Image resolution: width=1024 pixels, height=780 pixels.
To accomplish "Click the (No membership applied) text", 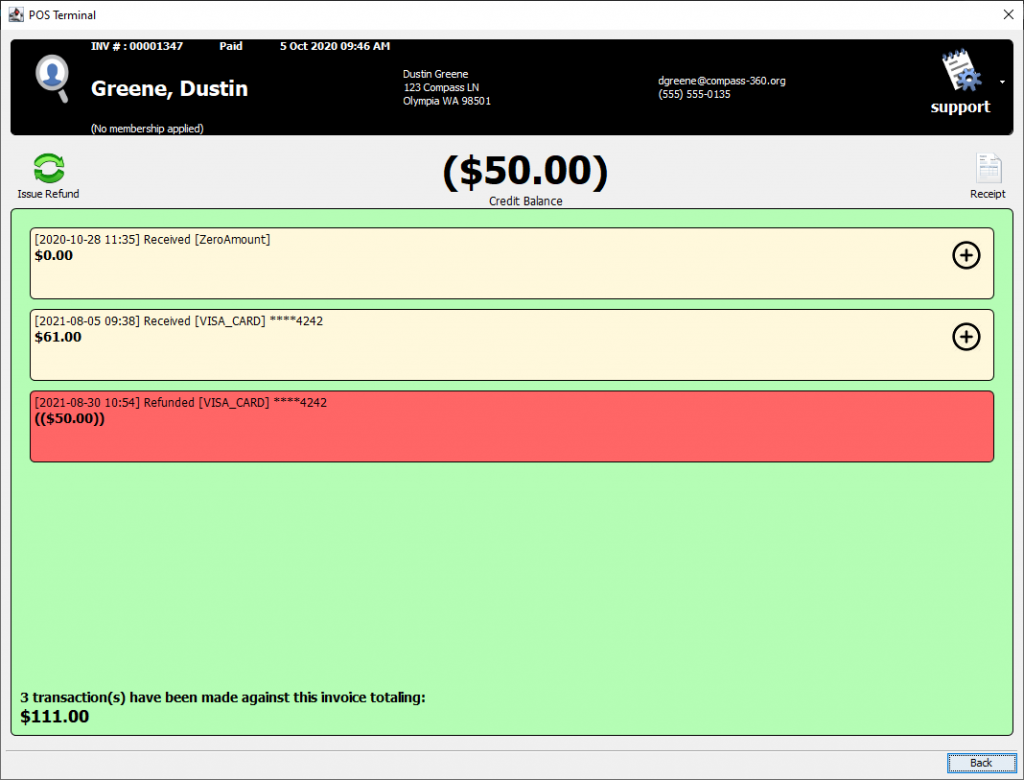I will pos(147,129).
